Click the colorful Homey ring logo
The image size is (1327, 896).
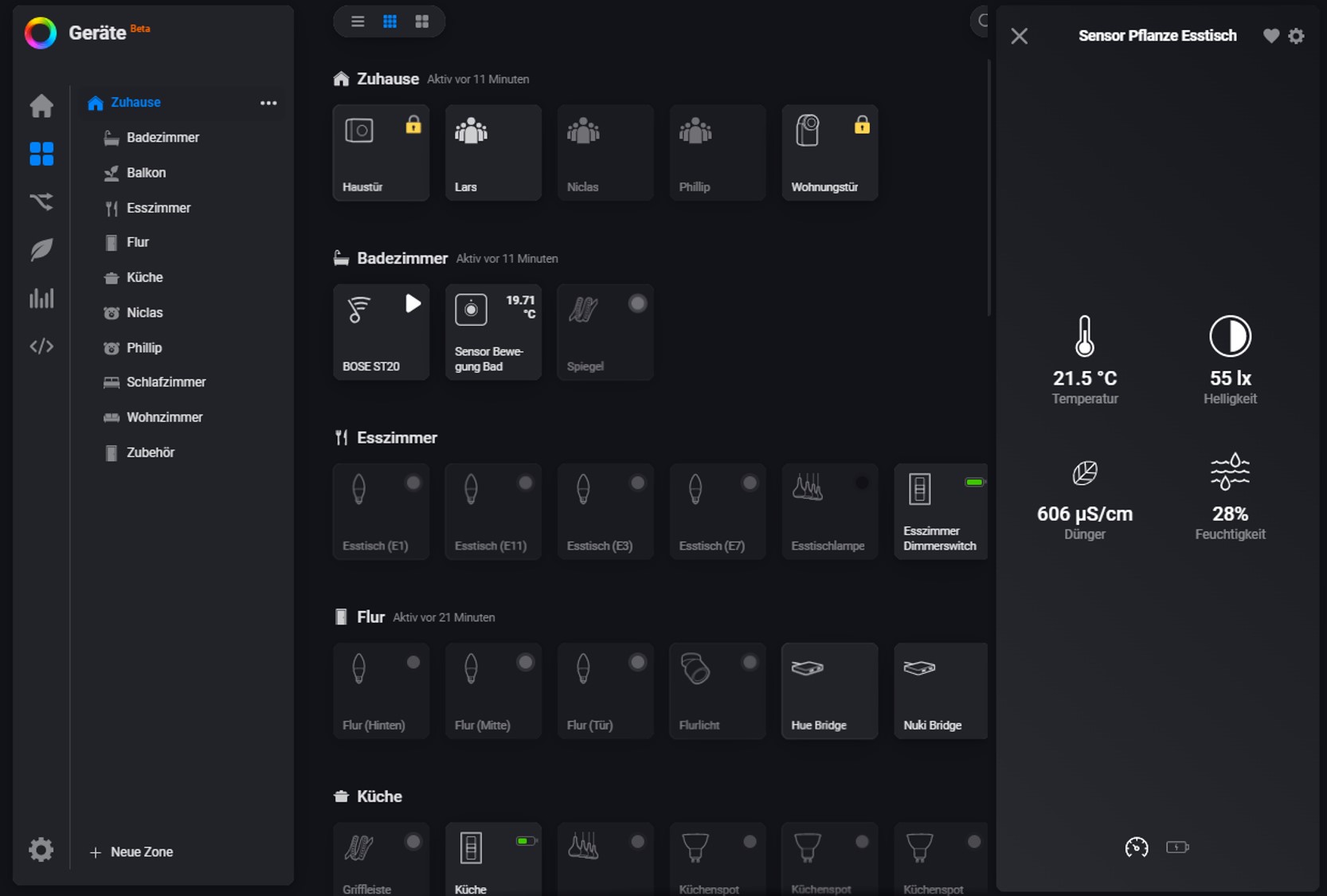41,33
